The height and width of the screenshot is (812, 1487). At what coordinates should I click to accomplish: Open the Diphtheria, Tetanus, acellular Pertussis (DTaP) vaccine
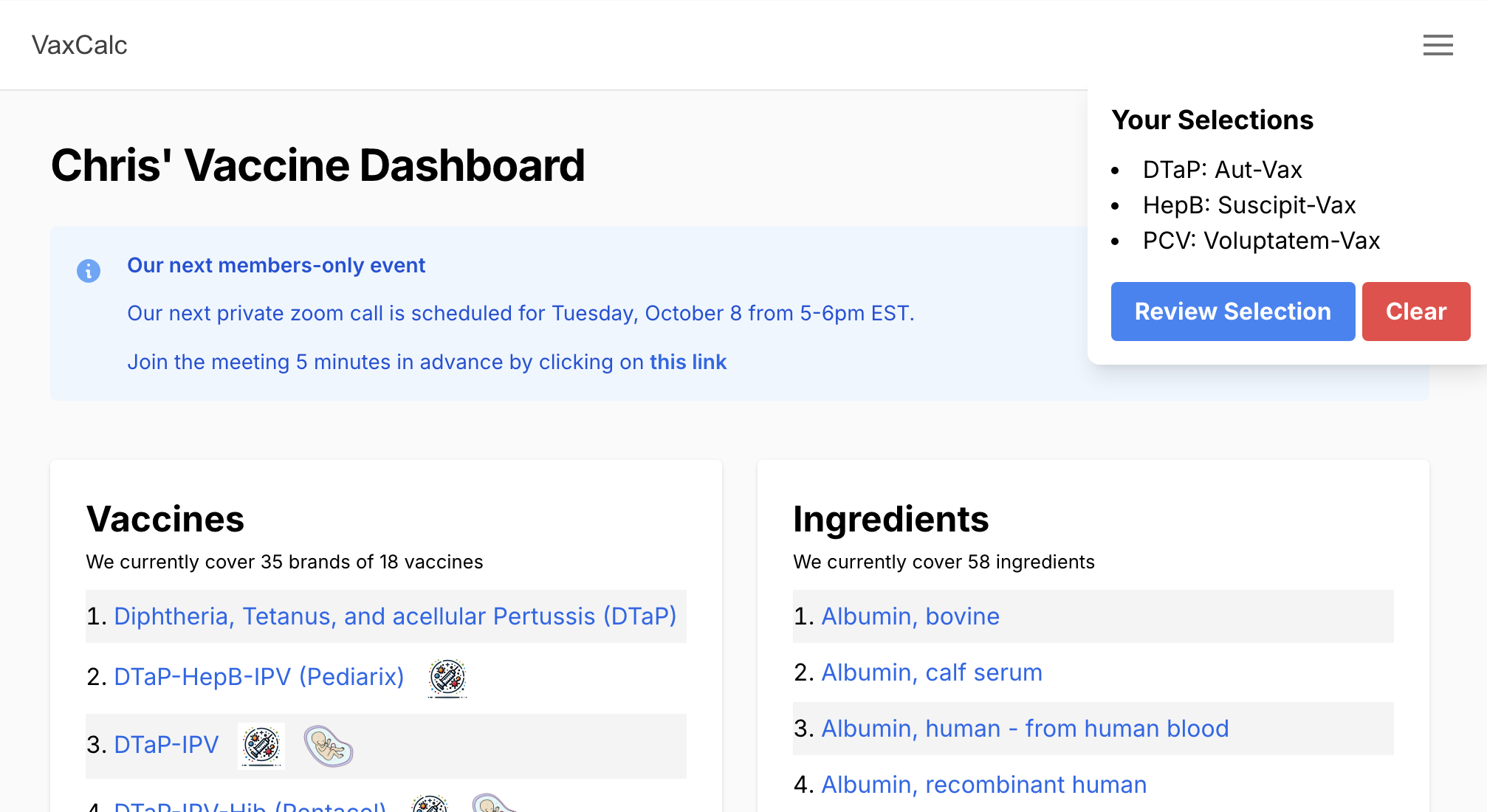[x=395, y=616]
